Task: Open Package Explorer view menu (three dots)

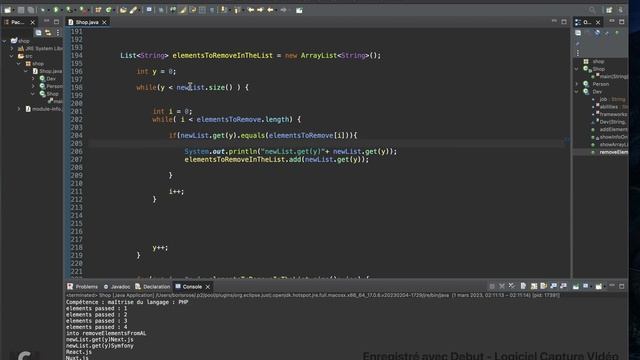Action: pyautogui.click(x=58, y=33)
